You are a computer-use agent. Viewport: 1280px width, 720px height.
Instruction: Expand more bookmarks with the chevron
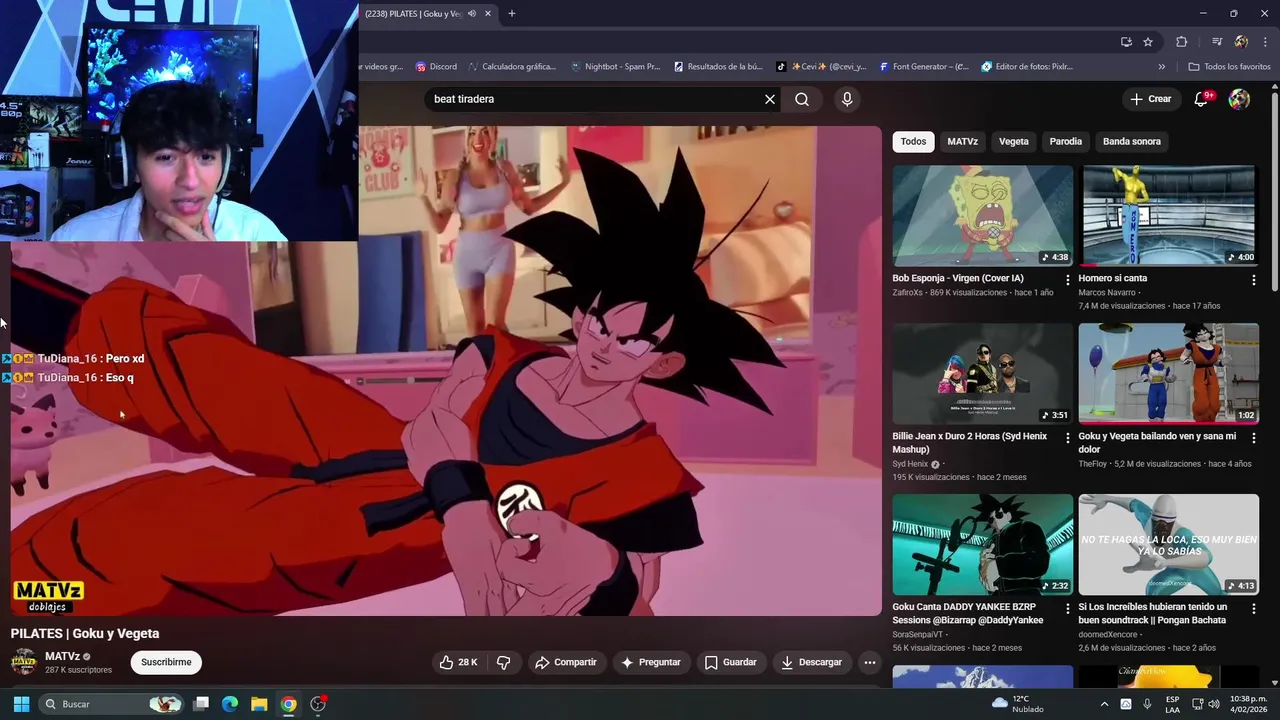pos(1161,67)
